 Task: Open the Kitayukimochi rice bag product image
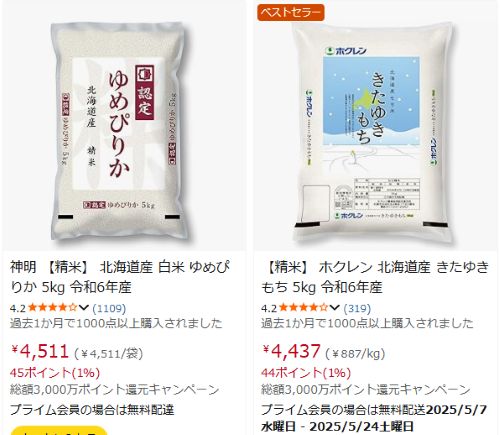pyautogui.click(x=373, y=132)
